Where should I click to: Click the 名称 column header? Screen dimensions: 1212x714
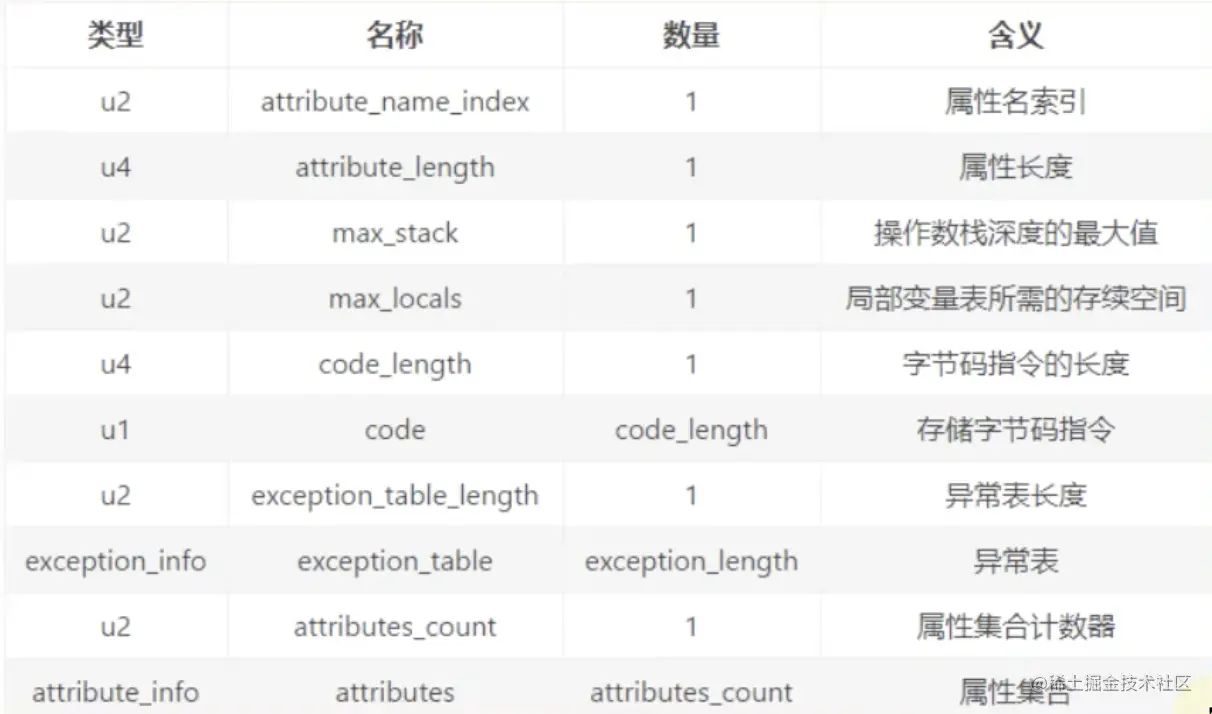[x=395, y=36]
